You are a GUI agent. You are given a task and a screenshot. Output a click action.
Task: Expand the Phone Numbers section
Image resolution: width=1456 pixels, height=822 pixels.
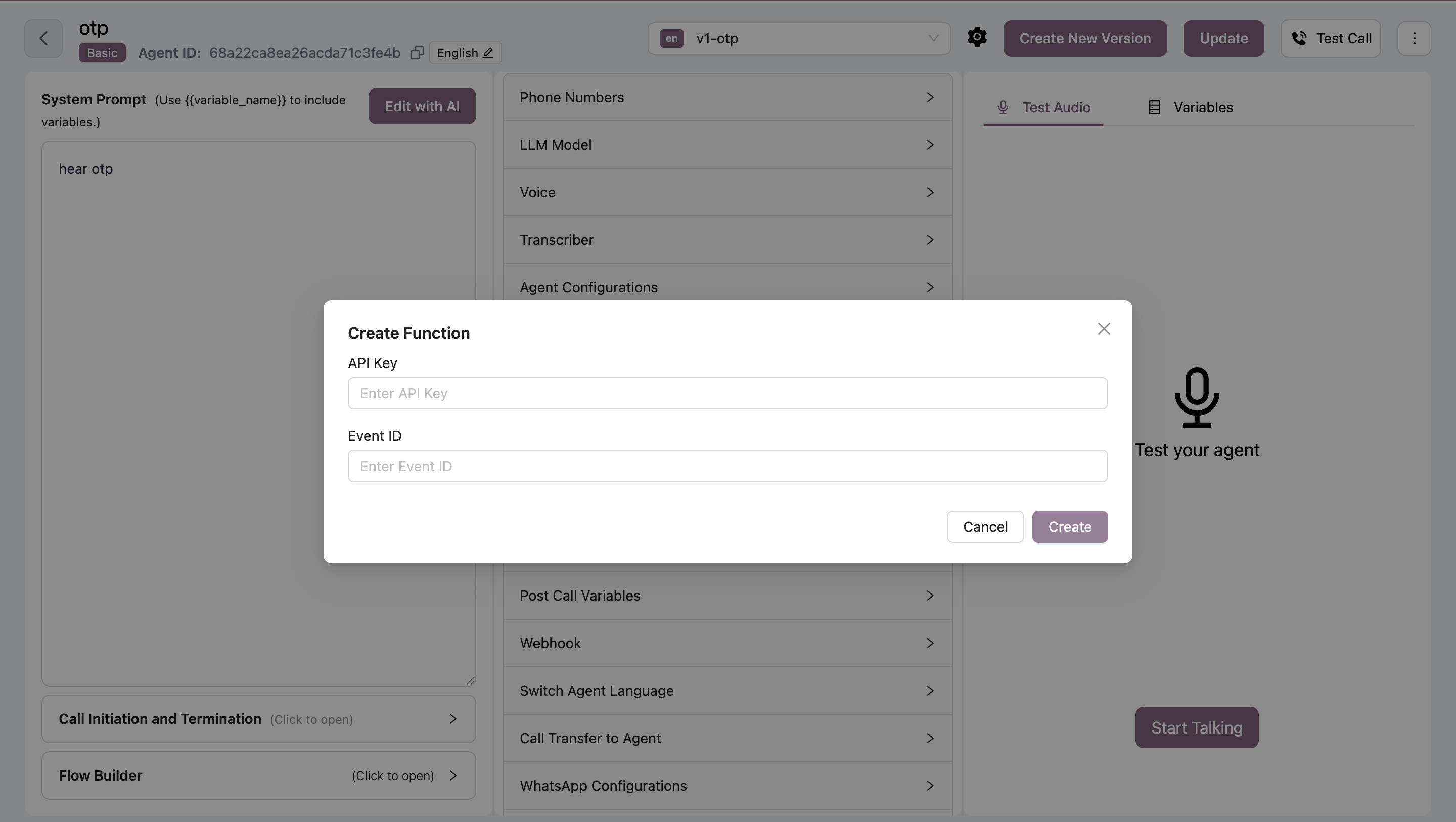coord(727,97)
